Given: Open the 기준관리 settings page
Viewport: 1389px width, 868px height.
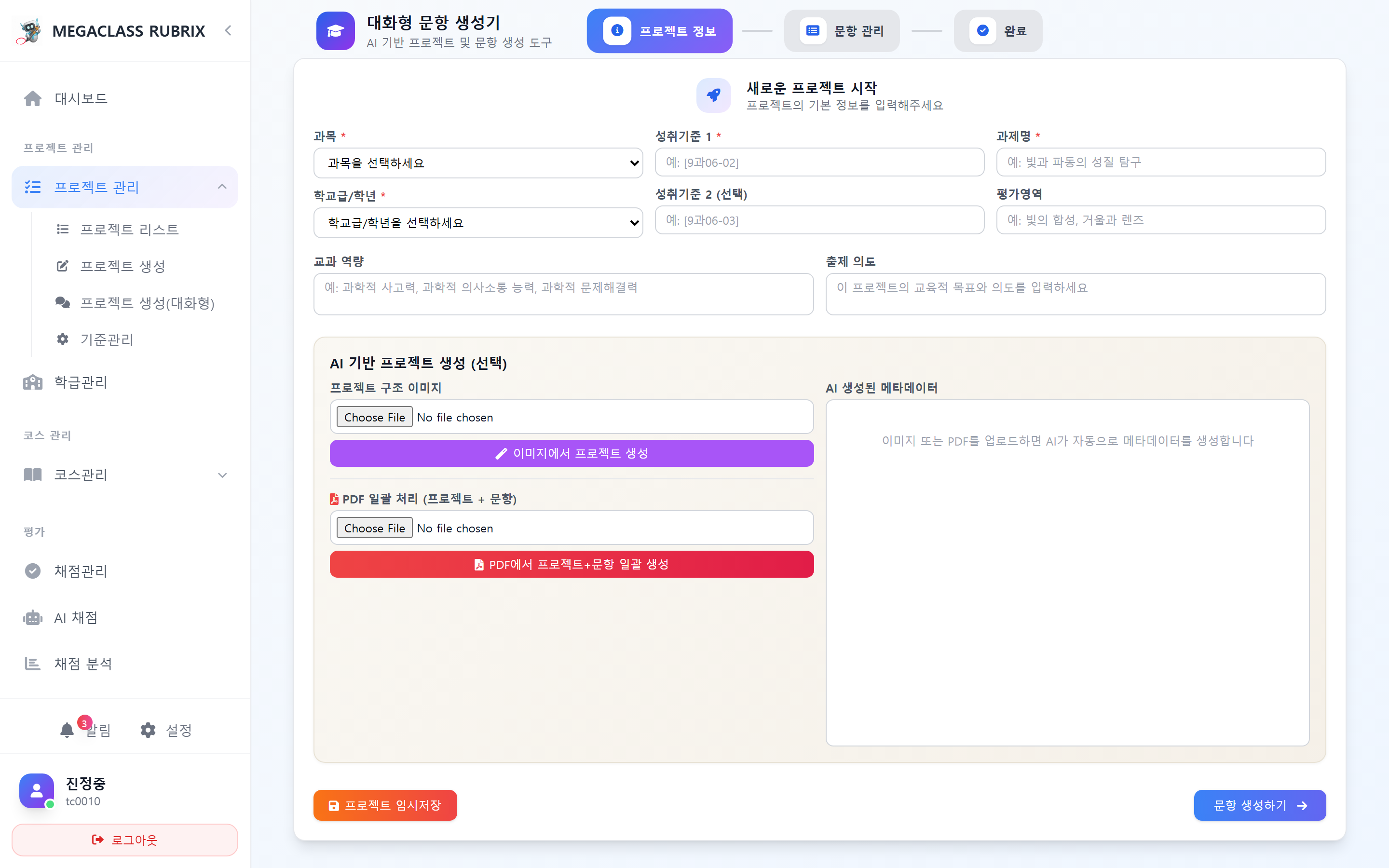Looking at the screenshot, I should [x=107, y=339].
